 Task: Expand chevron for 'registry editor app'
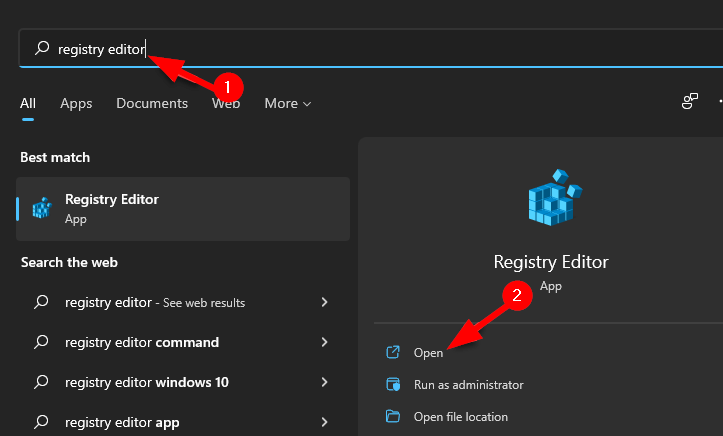[x=325, y=422]
